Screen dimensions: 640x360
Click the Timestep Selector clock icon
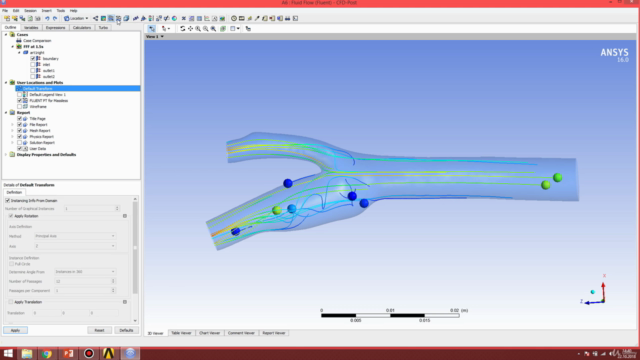[x=233, y=18]
